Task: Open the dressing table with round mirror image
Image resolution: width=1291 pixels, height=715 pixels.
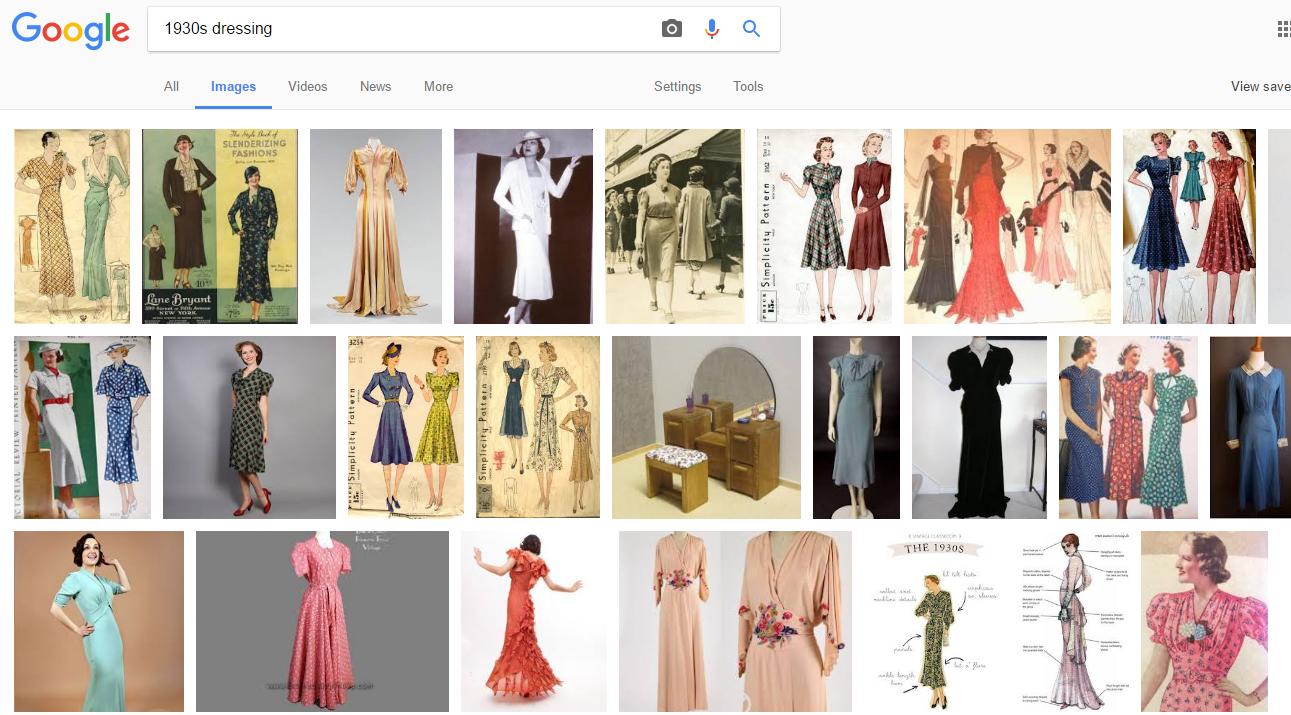Action: [706, 427]
